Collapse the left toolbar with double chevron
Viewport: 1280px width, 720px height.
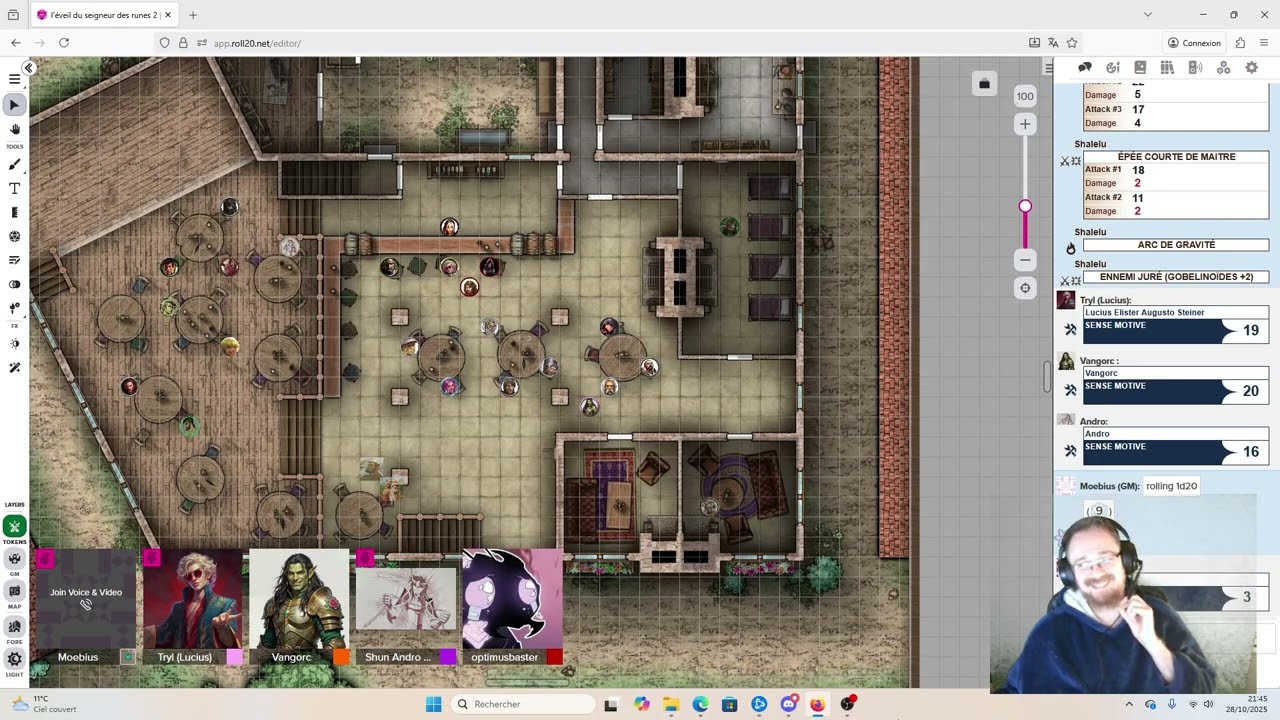click(x=29, y=68)
